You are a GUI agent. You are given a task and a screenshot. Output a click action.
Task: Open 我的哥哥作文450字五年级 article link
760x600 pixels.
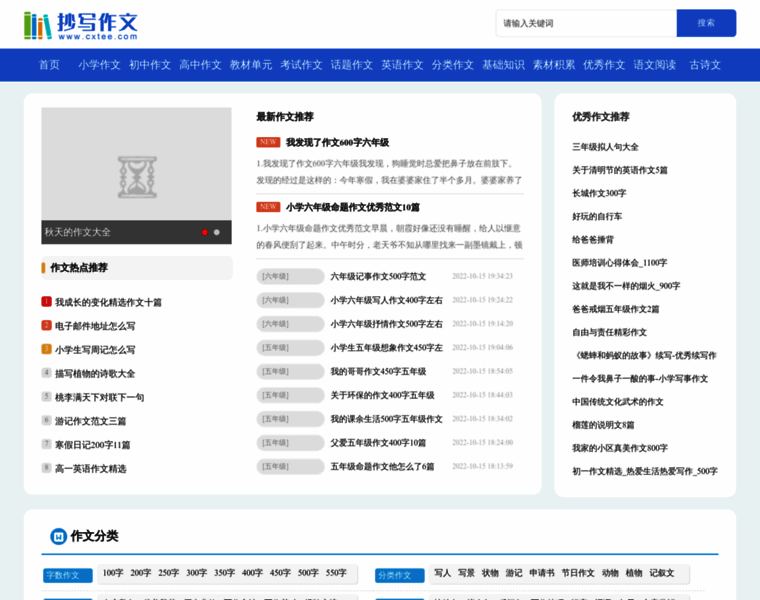coord(378,372)
